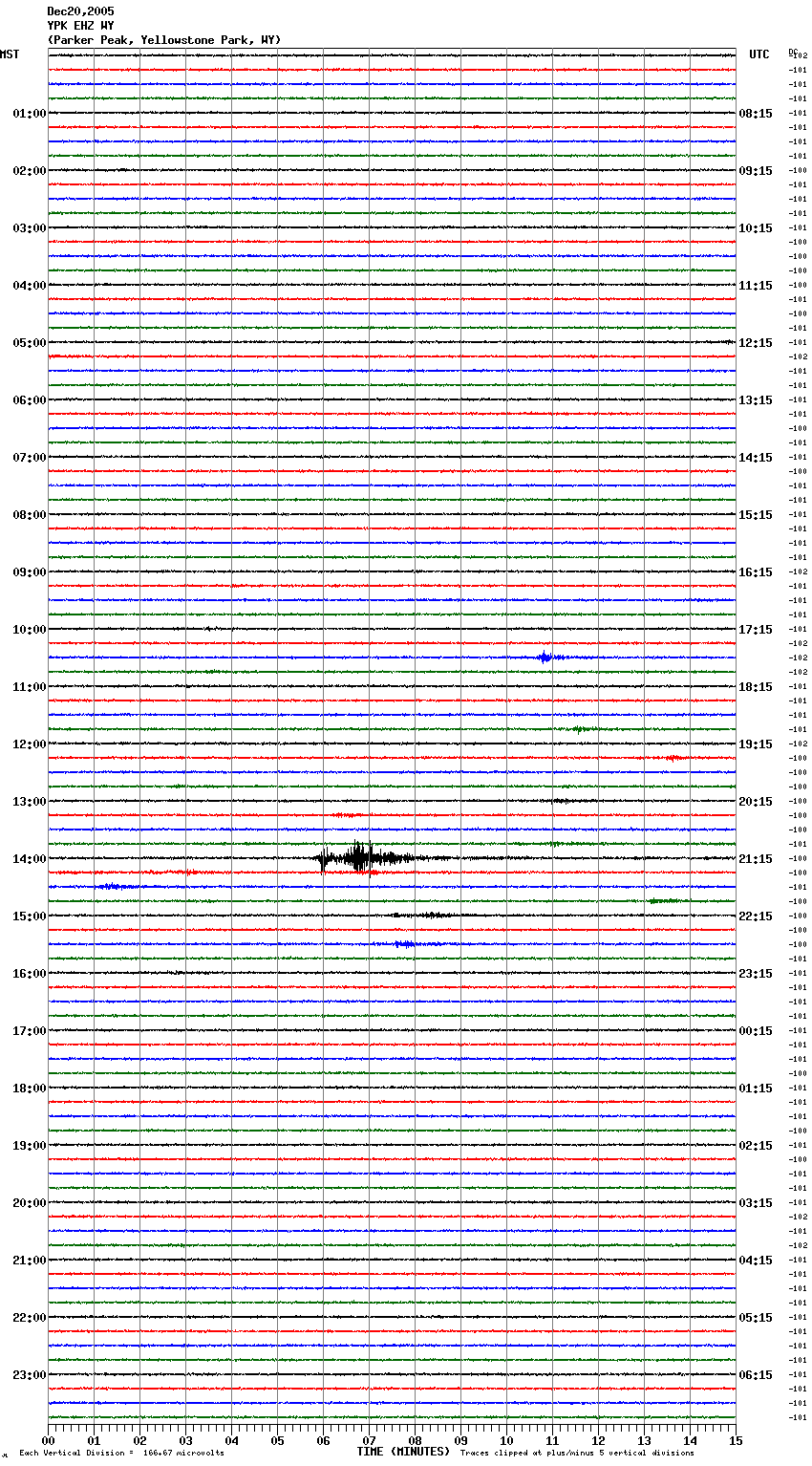
Task: Click the 14:15 UTC time label
Action: [756, 458]
